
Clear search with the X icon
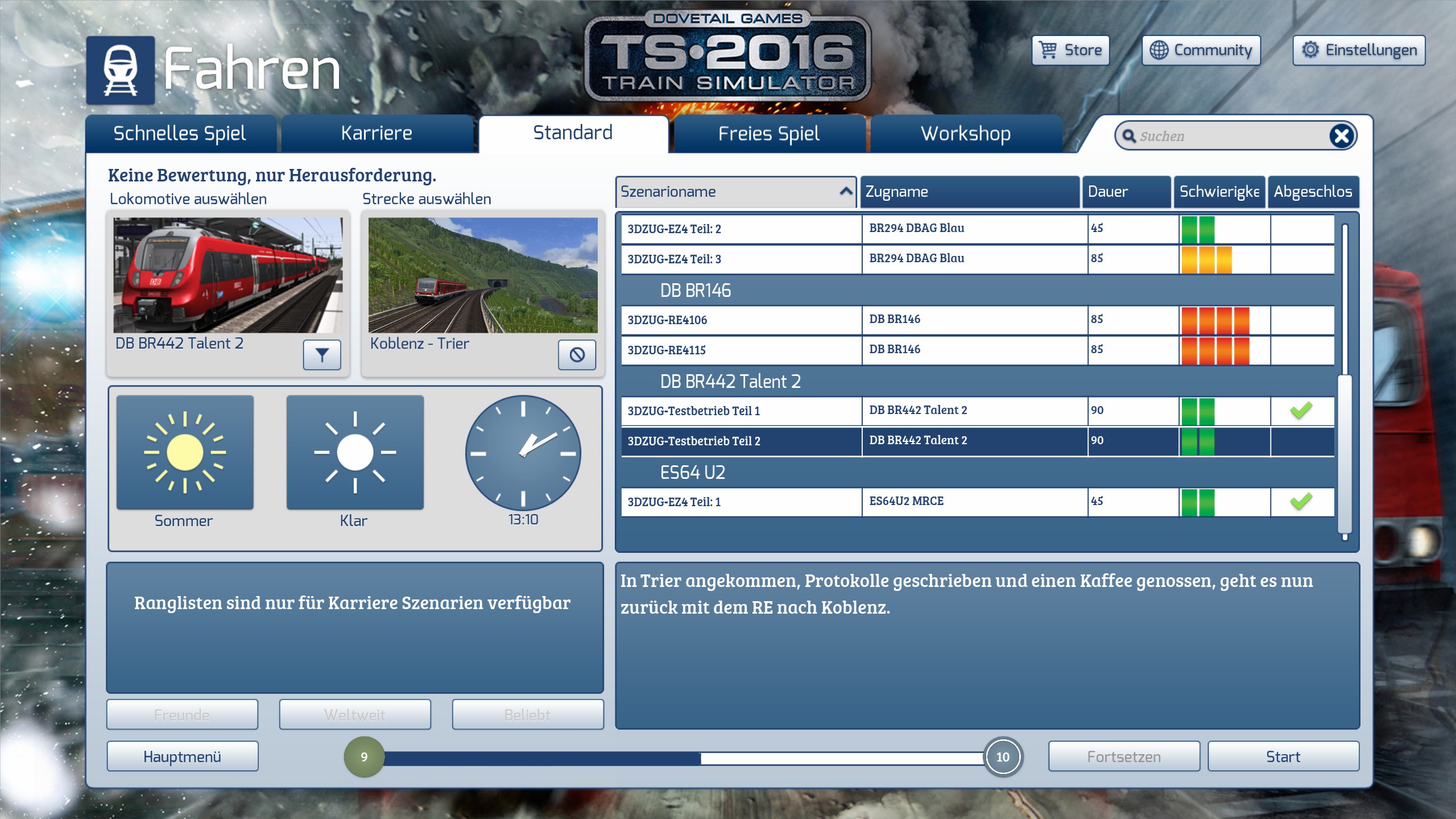[x=1342, y=136]
